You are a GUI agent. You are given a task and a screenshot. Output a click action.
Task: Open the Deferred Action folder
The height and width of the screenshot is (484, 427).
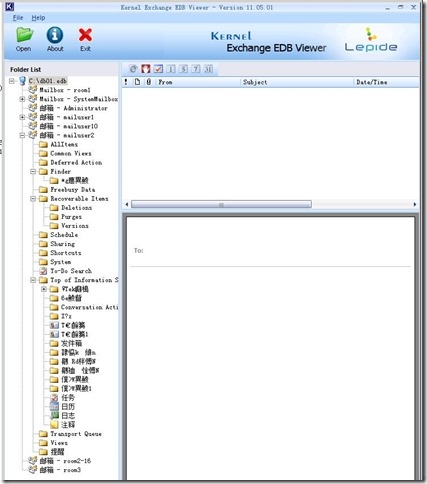pyautogui.click(x=76, y=162)
